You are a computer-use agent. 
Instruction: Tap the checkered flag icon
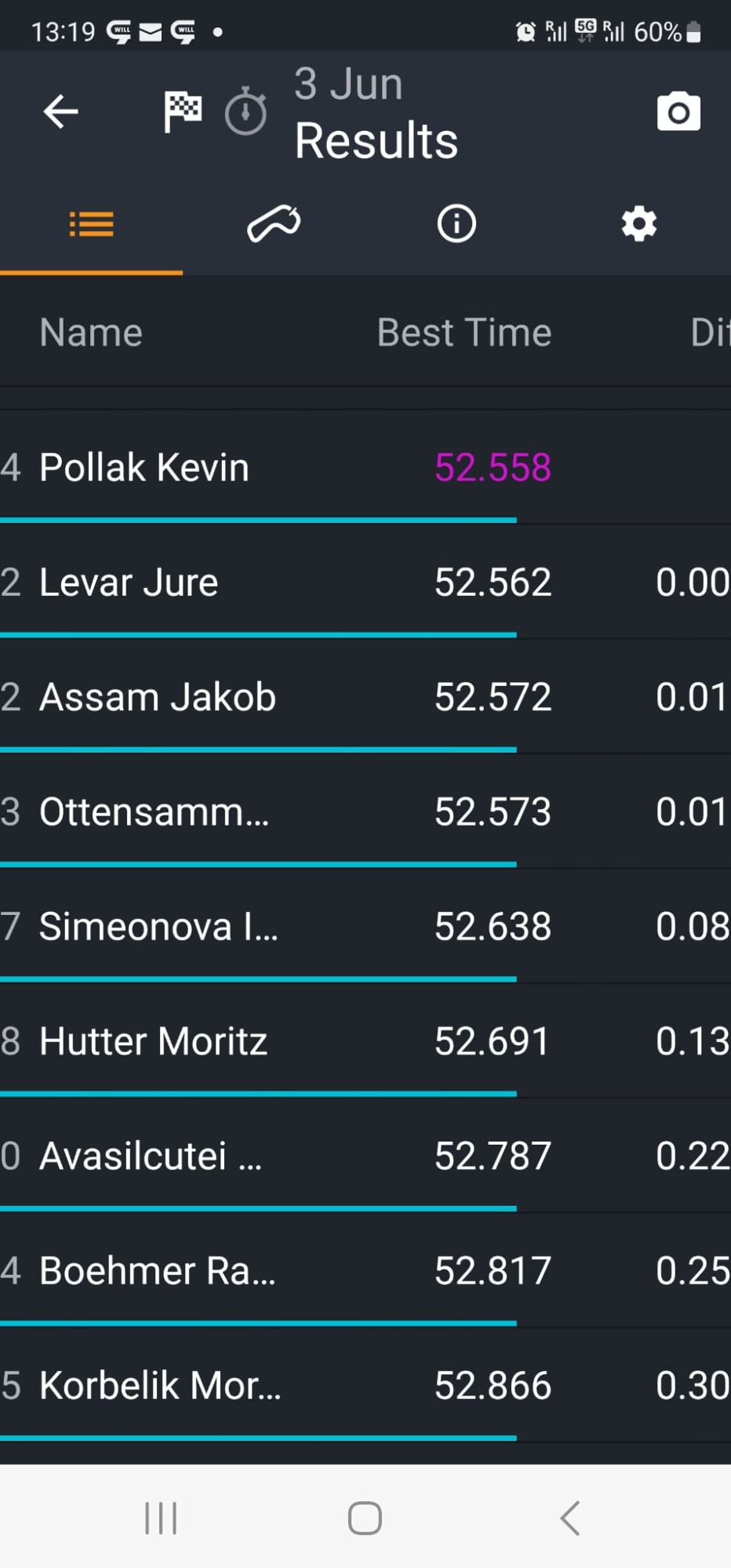183,111
